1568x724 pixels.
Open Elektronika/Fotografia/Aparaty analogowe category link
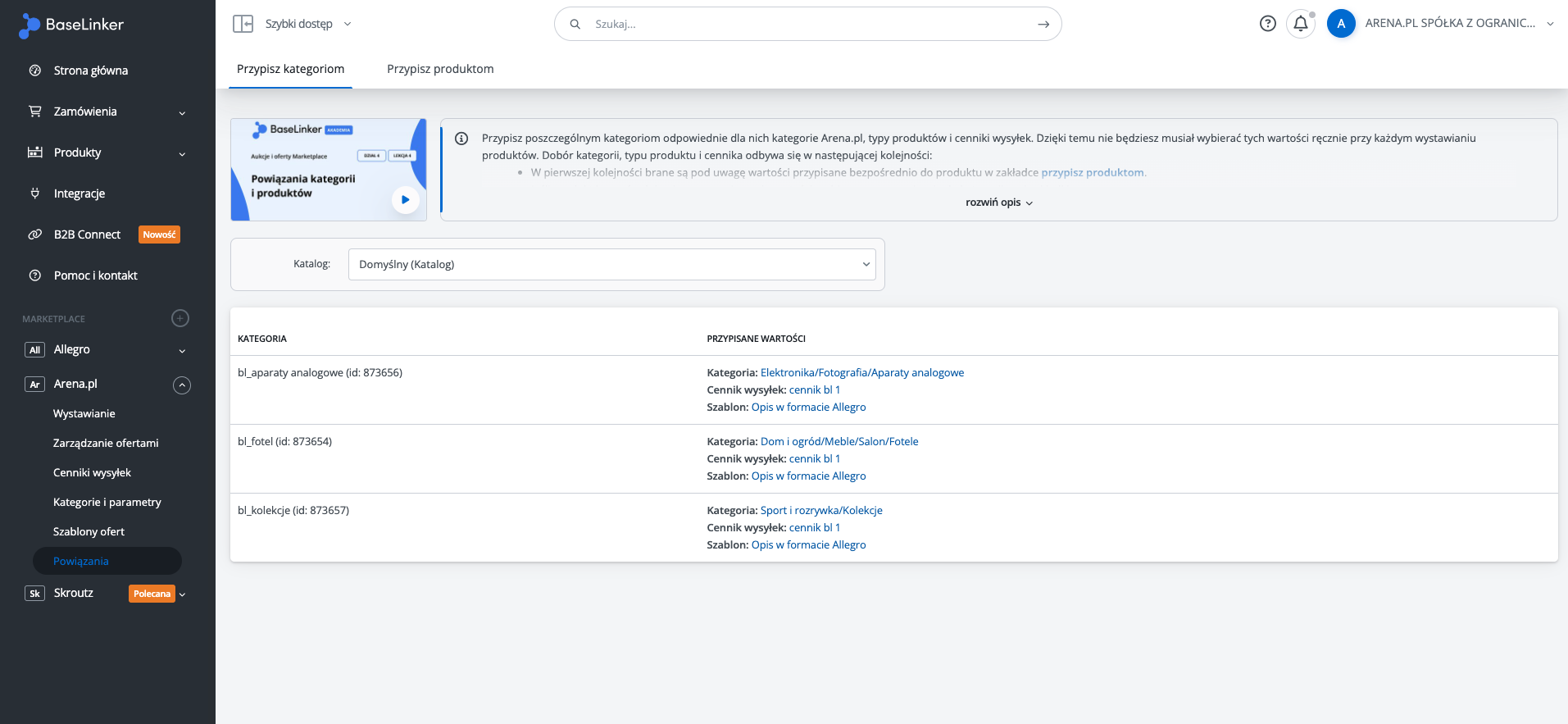[x=862, y=372]
